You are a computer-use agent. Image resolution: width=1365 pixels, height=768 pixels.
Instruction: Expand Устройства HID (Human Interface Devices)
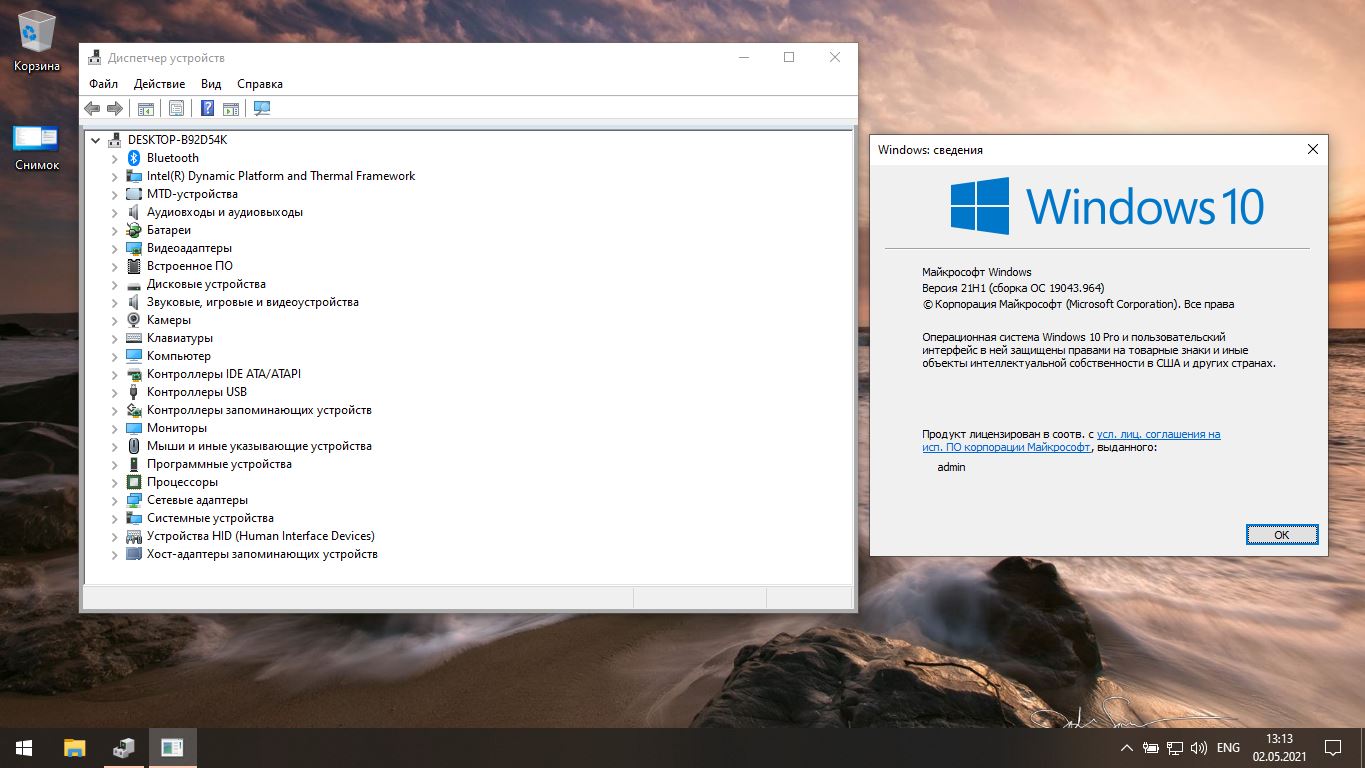(115, 536)
